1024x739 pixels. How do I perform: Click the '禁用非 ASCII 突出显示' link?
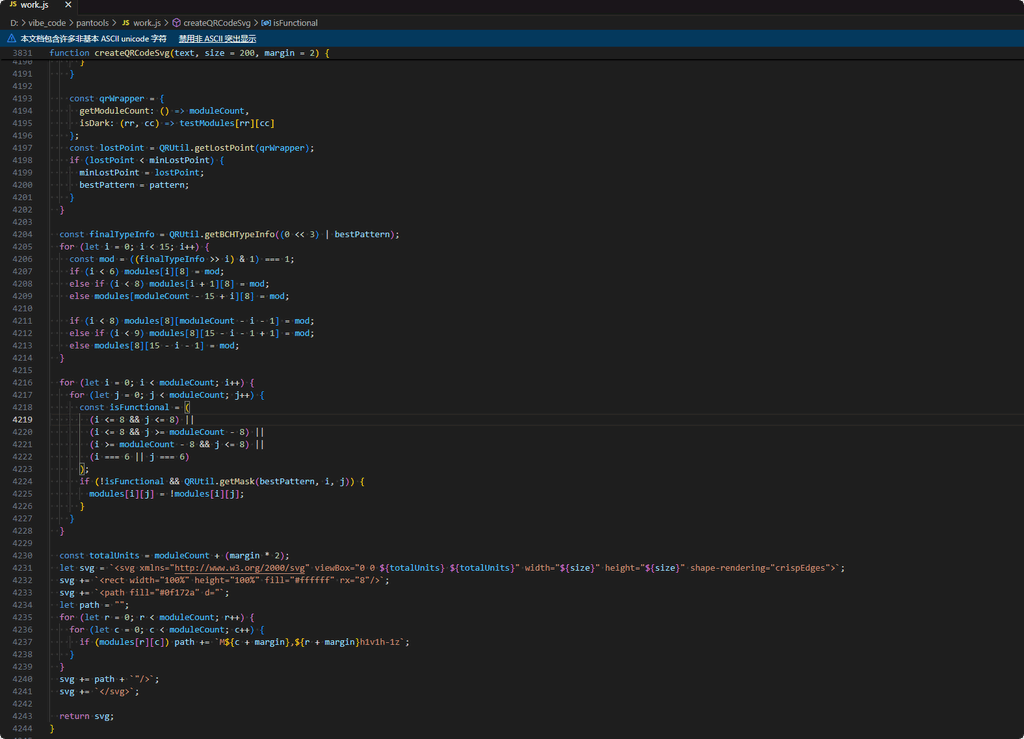217,39
